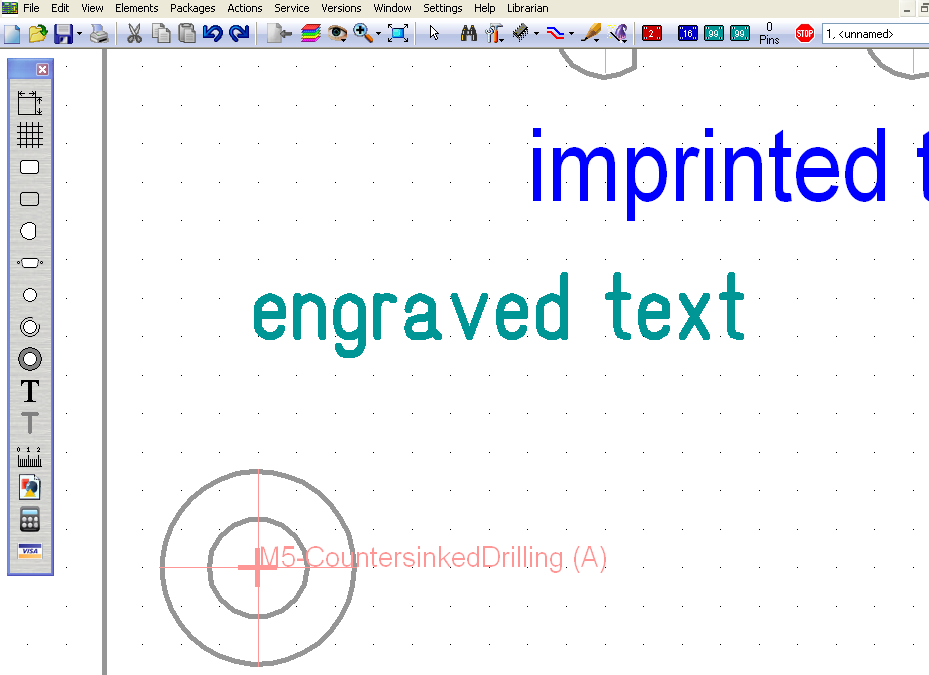Viewport: 929px width, 675px height.
Task: Click the colored layers stack icon
Action: [311, 33]
